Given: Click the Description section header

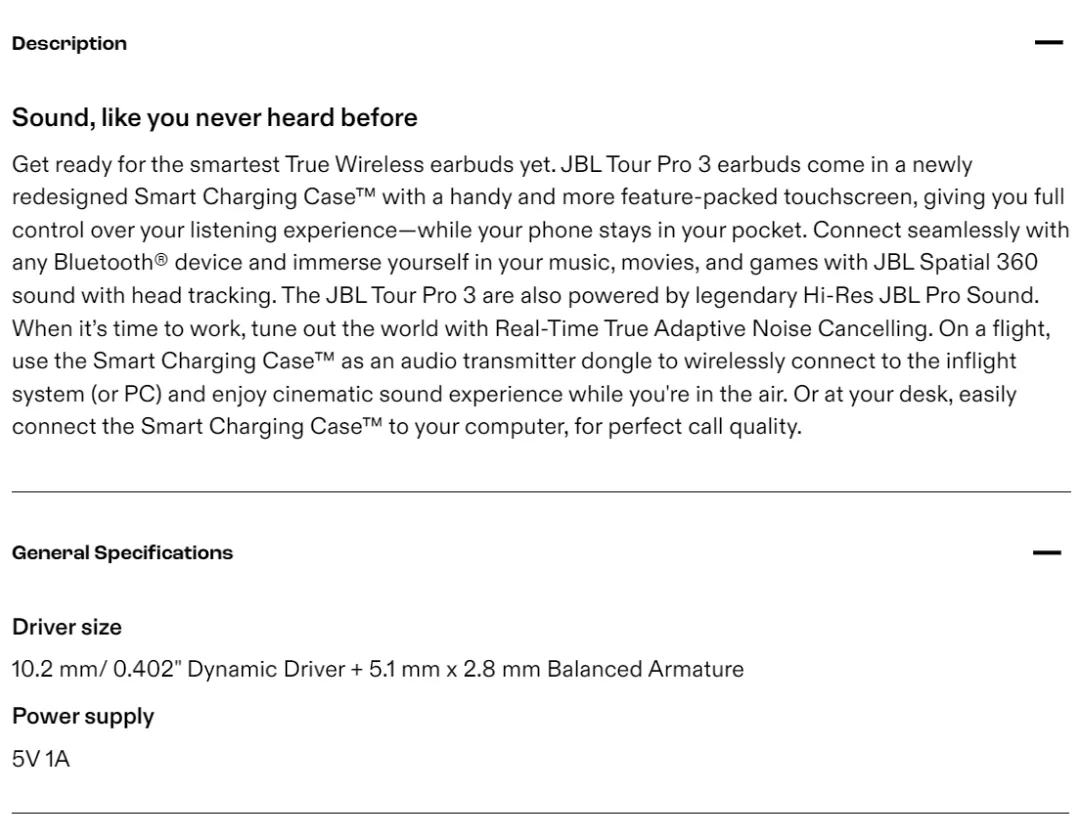Looking at the screenshot, I should [x=70, y=43].
